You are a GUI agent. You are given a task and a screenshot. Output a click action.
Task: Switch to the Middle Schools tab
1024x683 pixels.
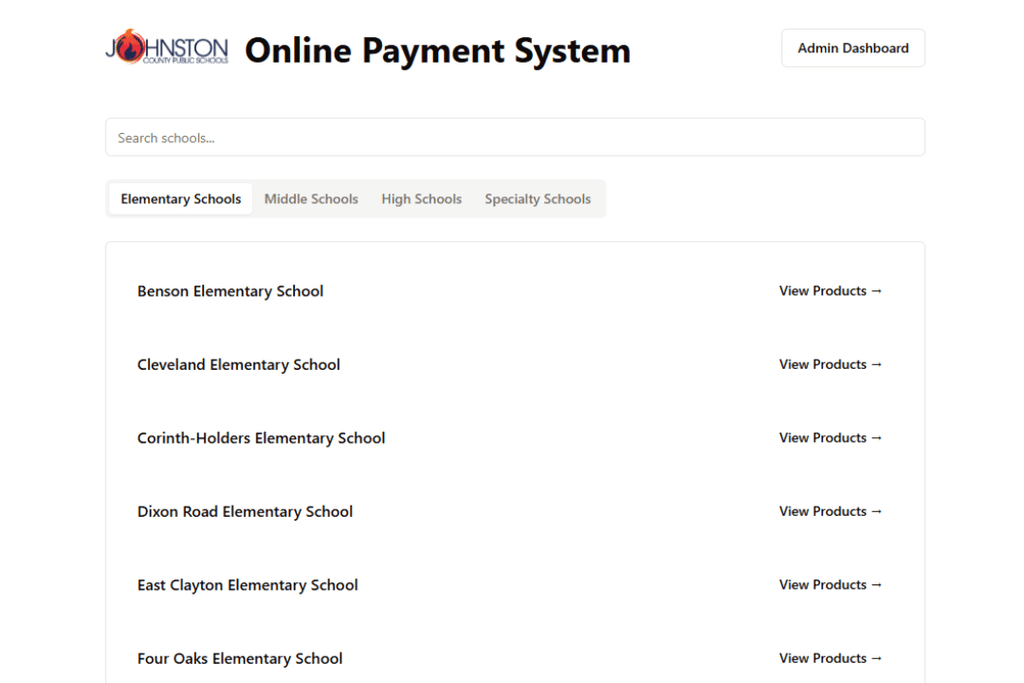311,198
